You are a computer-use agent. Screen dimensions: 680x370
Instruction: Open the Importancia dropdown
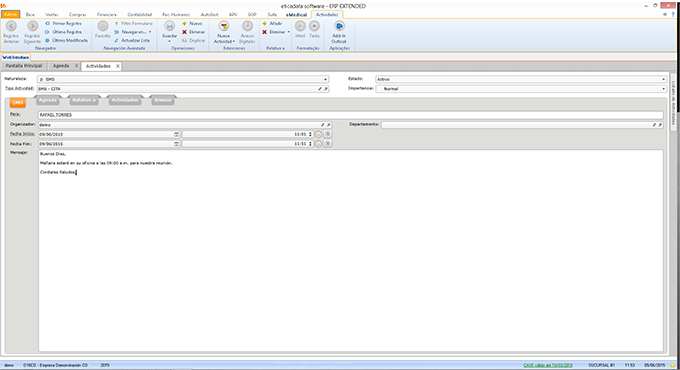coord(664,88)
